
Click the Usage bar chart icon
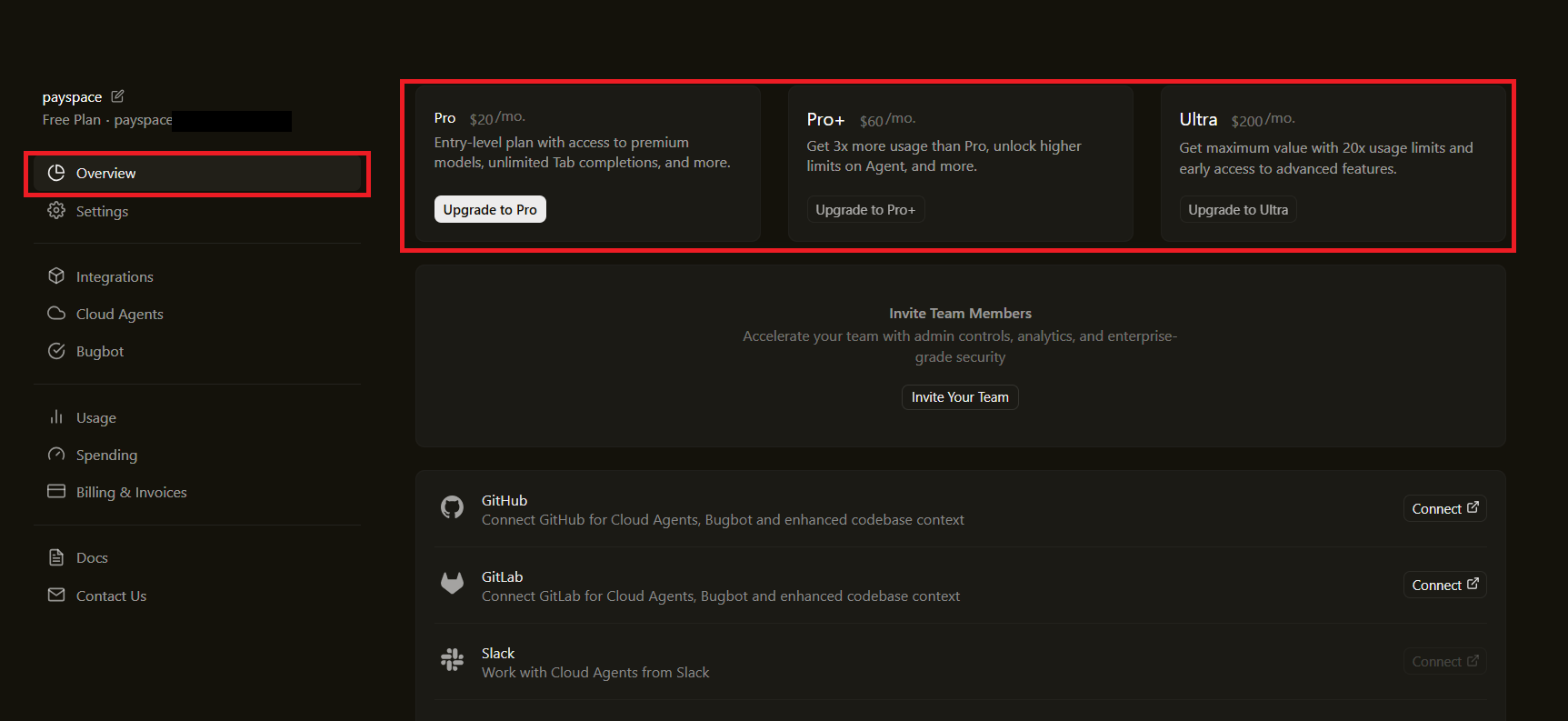56,417
